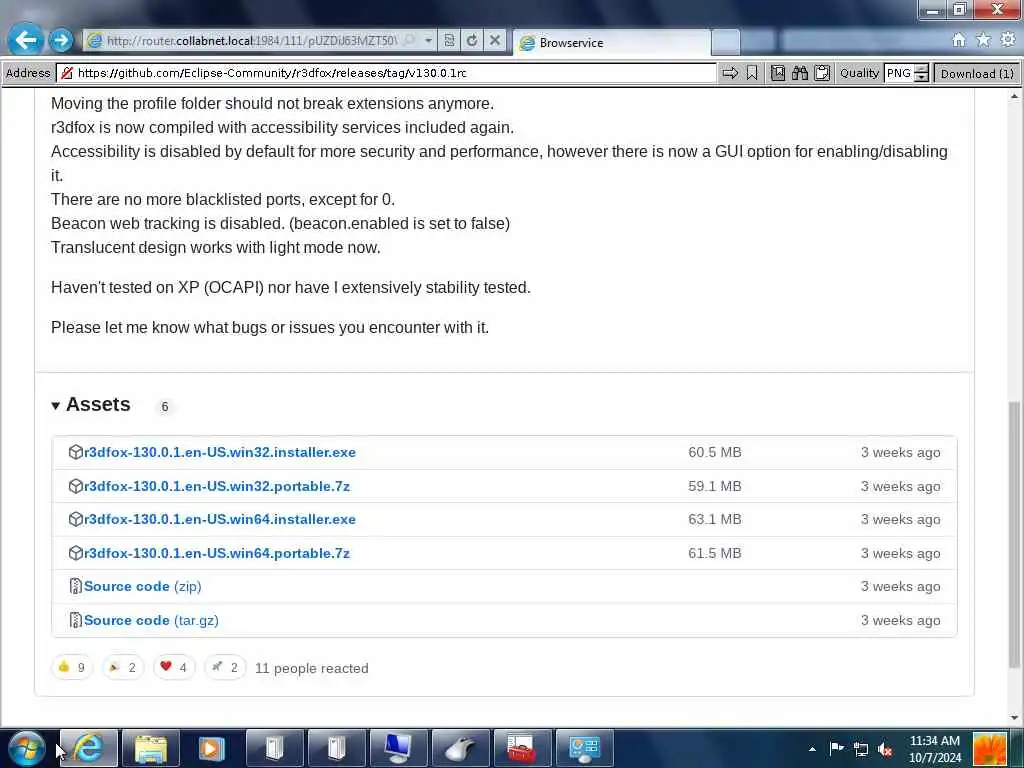
Task: Toggle the thumbs up reaction (9)
Action: (x=72, y=667)
